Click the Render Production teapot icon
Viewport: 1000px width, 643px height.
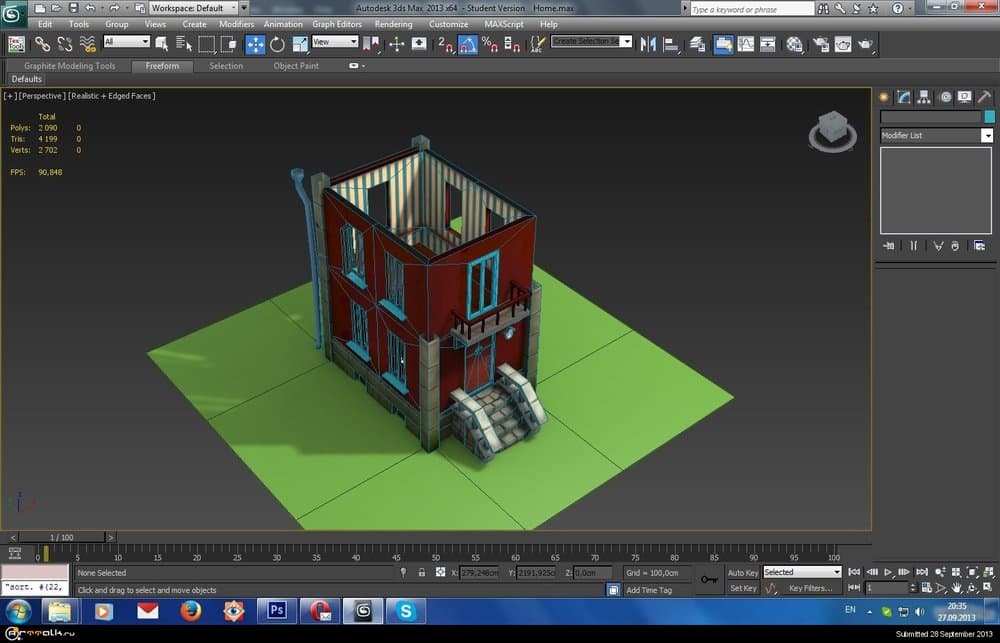[866, 44]
